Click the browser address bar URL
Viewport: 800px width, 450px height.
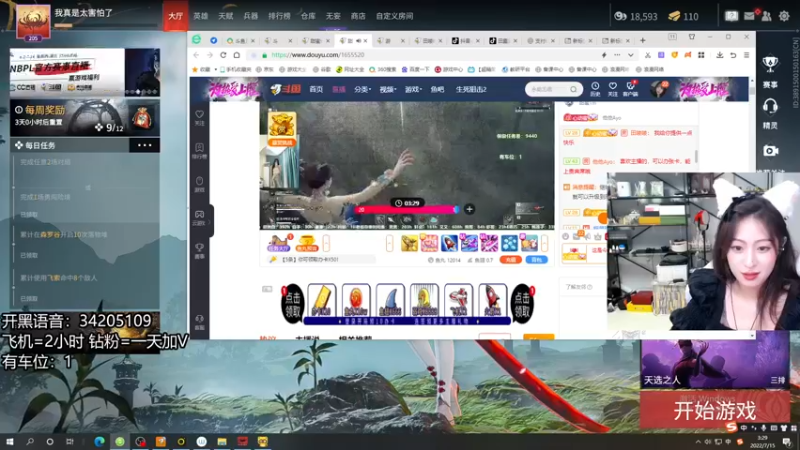tap(318, 55)
